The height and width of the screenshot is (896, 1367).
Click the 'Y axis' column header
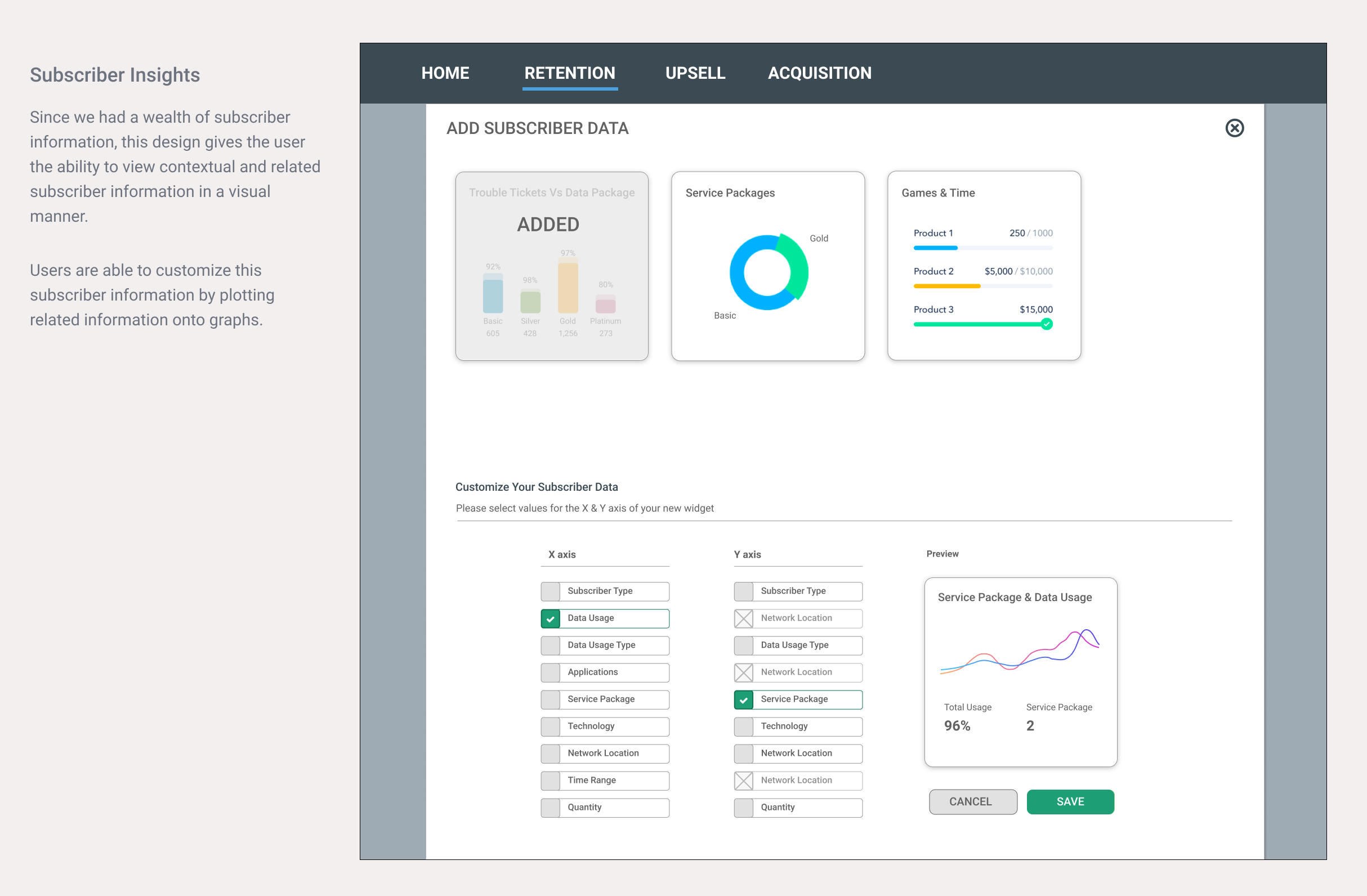(x=747, y=554)
